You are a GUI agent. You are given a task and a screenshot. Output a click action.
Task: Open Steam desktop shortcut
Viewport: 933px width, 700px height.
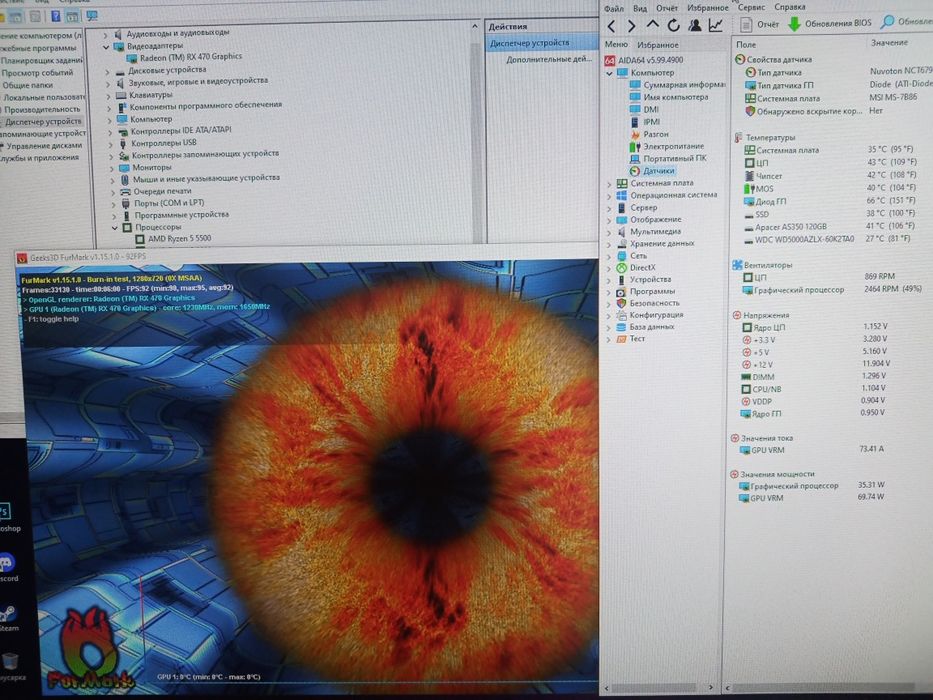[8, 618]
